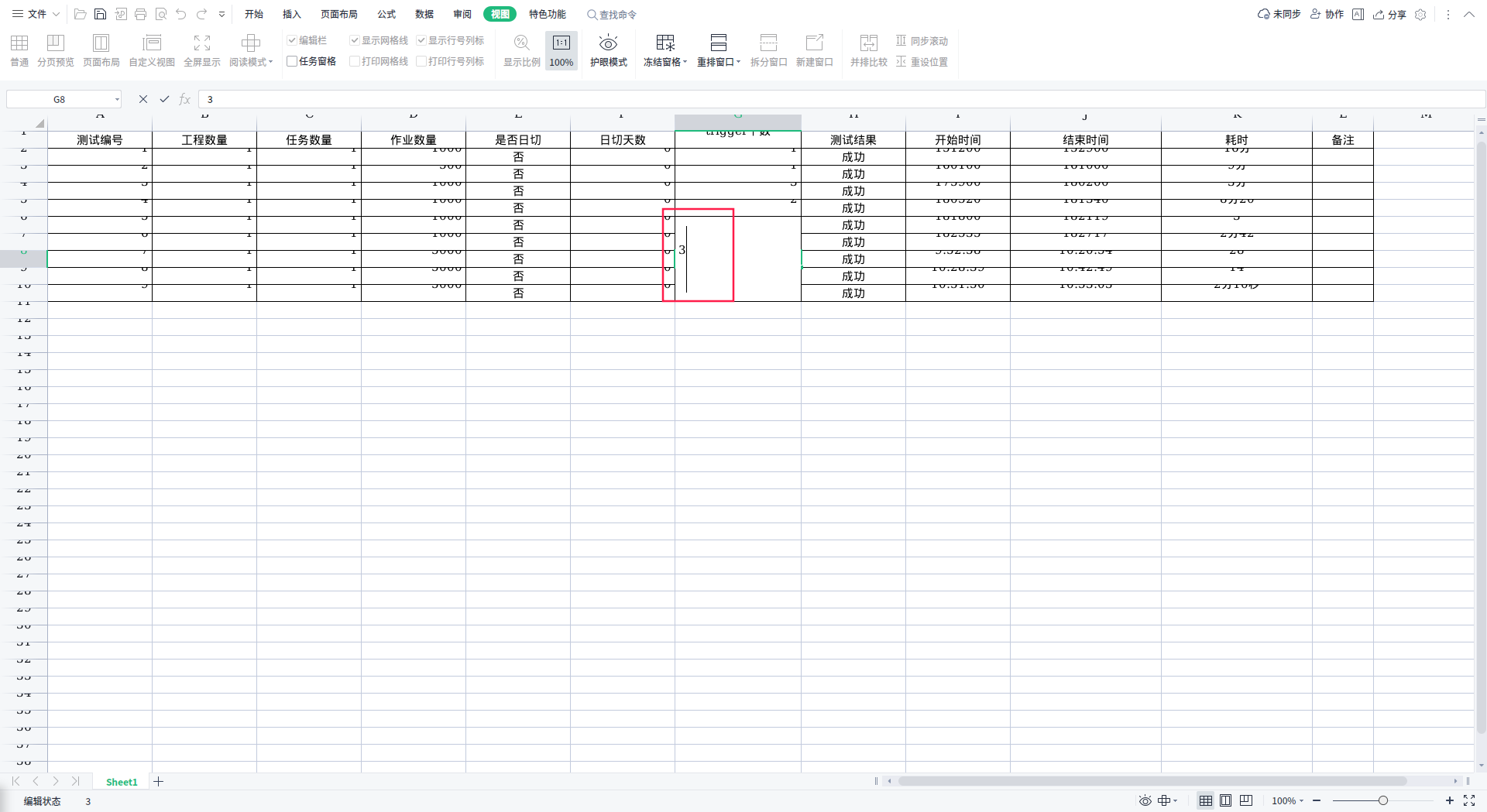Switch to the Home (开始) tab
The image size is (1487, 812).
pyautogui.click(x=254, y=14)
